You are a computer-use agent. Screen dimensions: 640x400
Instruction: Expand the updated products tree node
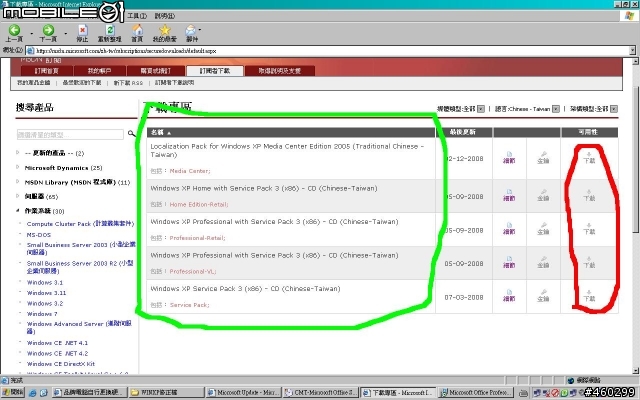pos(18,153)
